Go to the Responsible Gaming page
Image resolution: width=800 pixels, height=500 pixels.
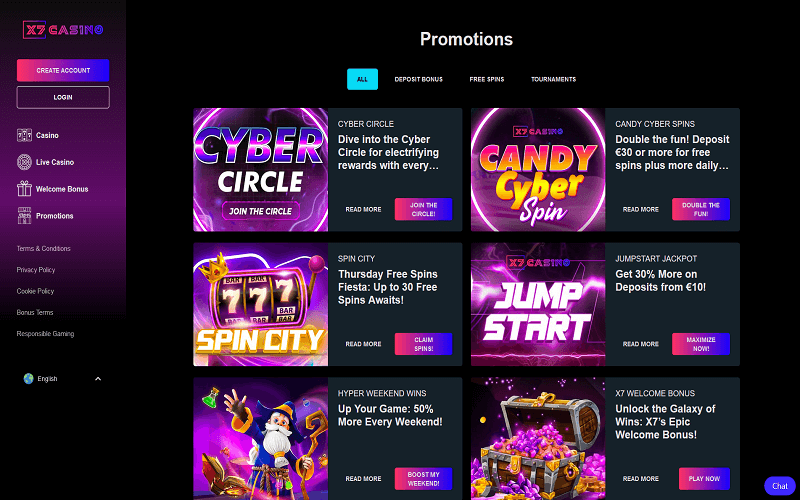click(46, 334)
